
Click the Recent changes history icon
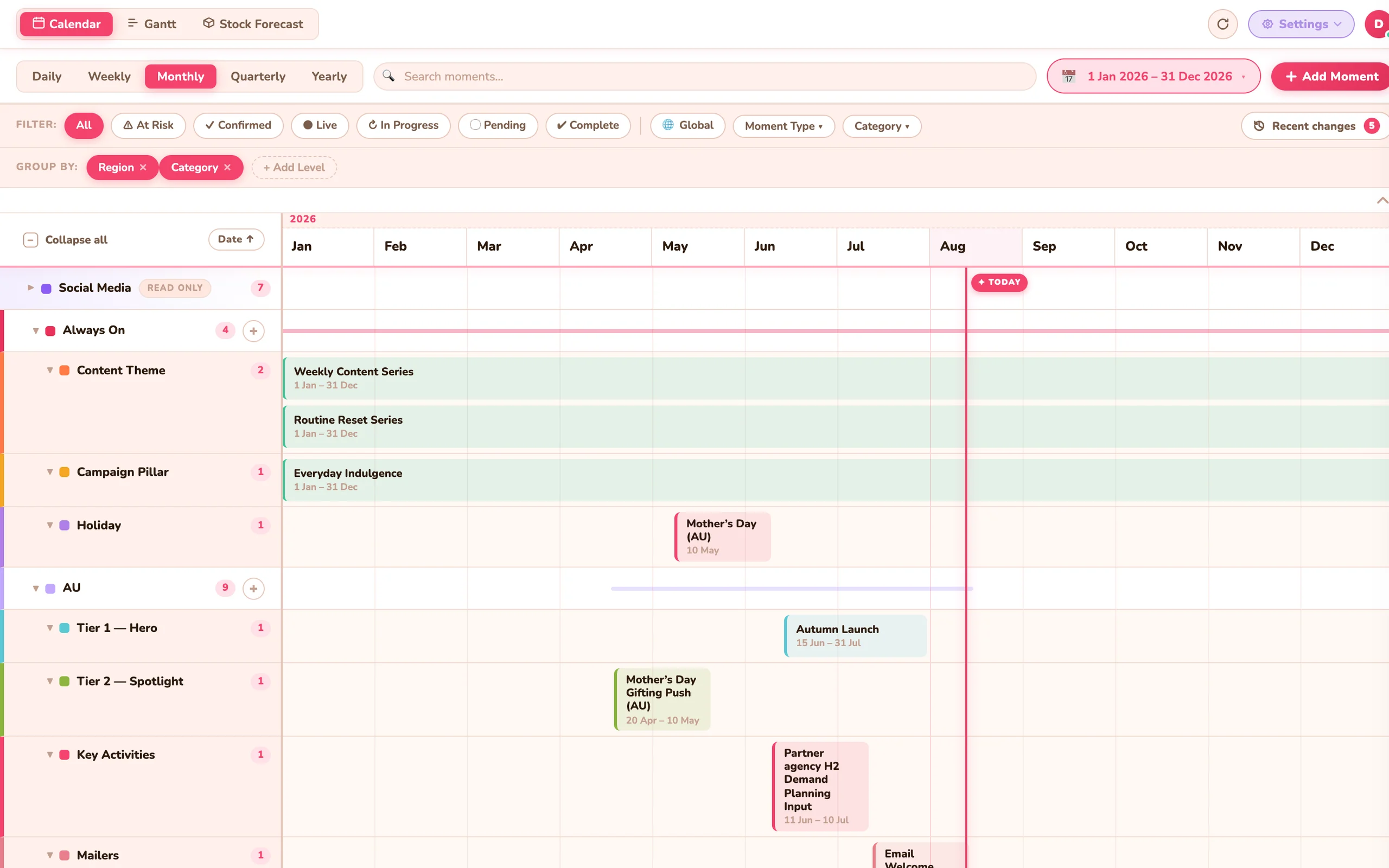pos(1259,126)
